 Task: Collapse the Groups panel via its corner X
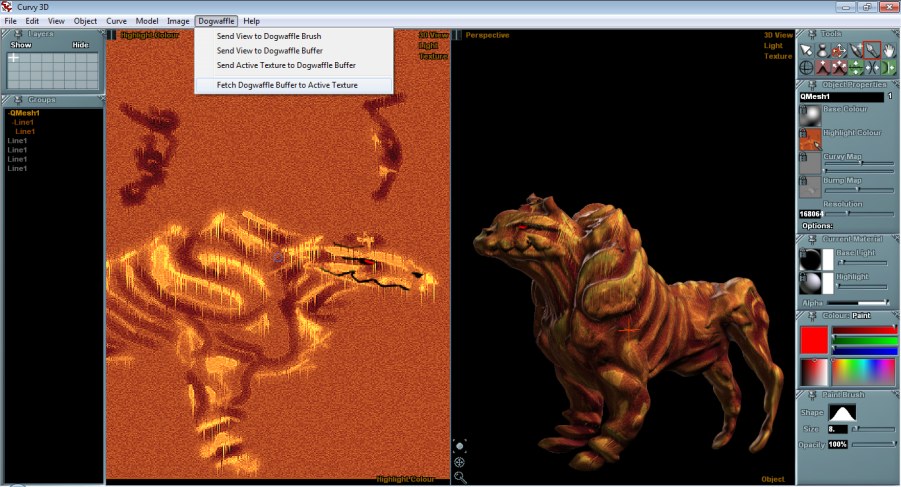[101, 98]
